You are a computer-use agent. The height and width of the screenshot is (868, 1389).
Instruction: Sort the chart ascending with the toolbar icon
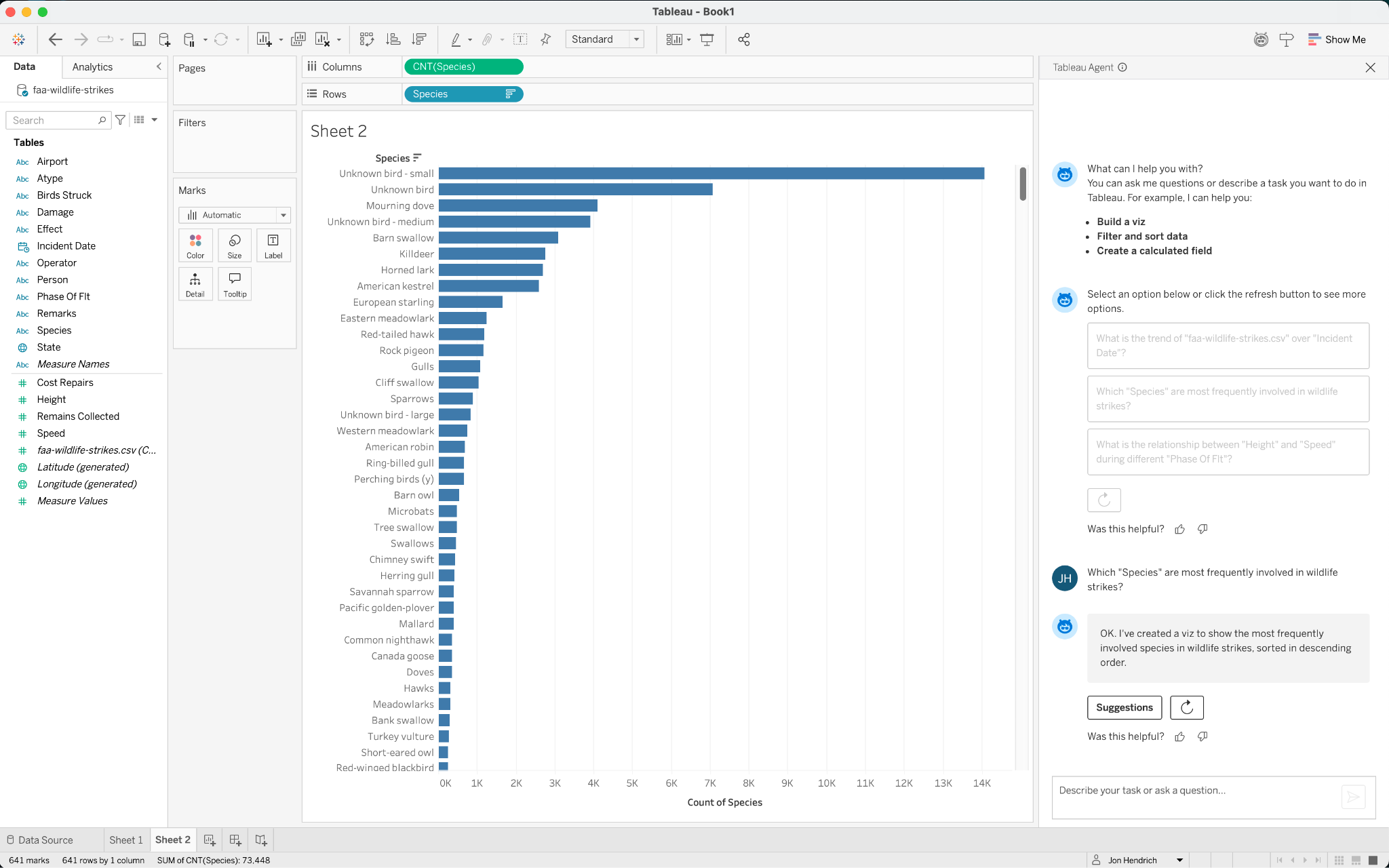(393, 39)
